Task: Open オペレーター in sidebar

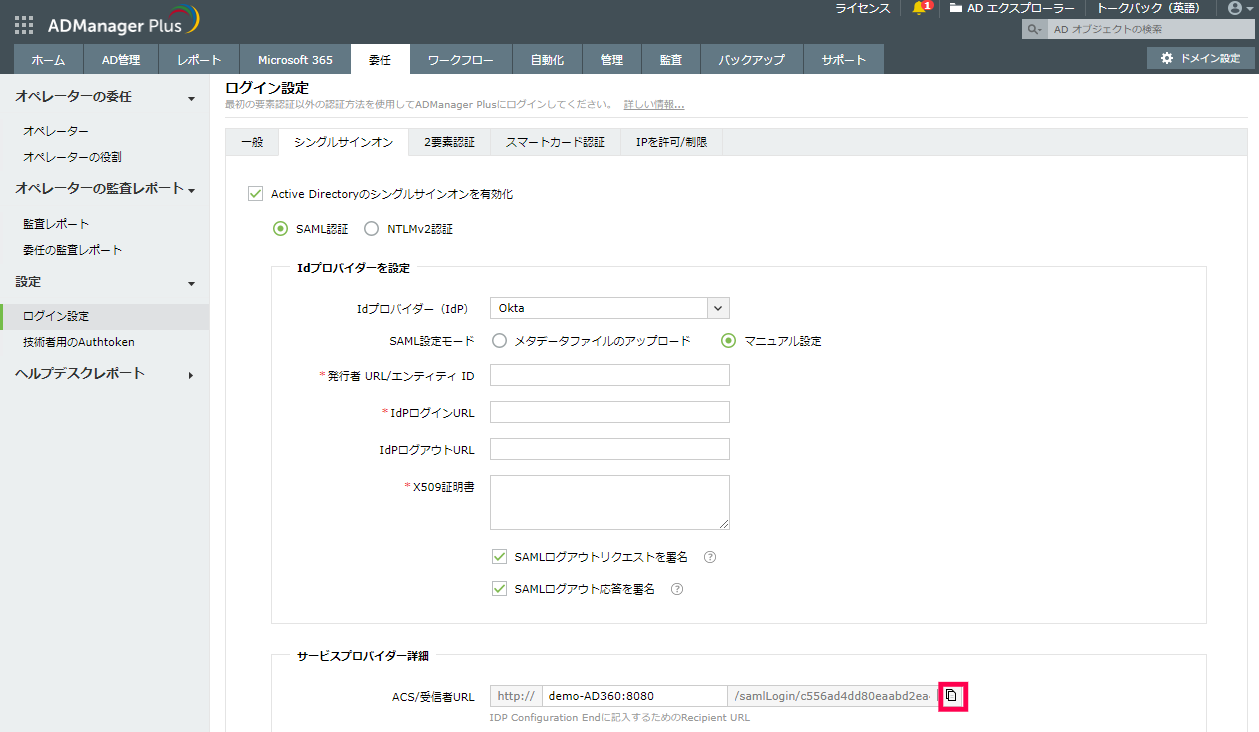Action: 56,131
